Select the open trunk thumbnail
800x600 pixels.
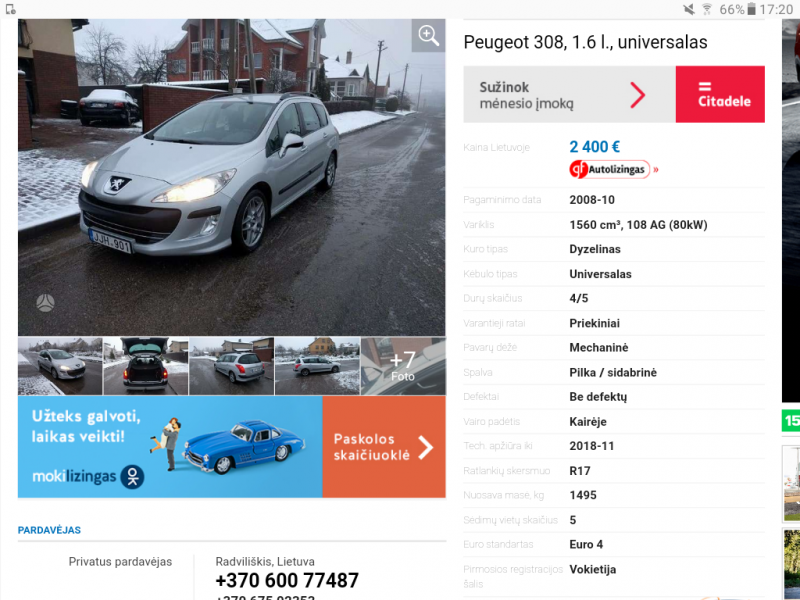coord(145,366)
